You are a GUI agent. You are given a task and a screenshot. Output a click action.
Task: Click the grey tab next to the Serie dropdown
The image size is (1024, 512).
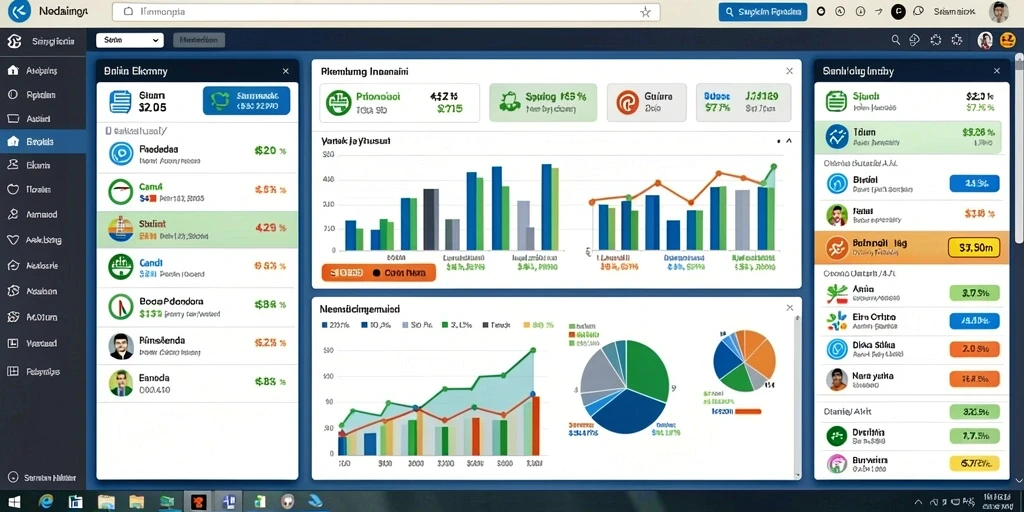[199, 40]
